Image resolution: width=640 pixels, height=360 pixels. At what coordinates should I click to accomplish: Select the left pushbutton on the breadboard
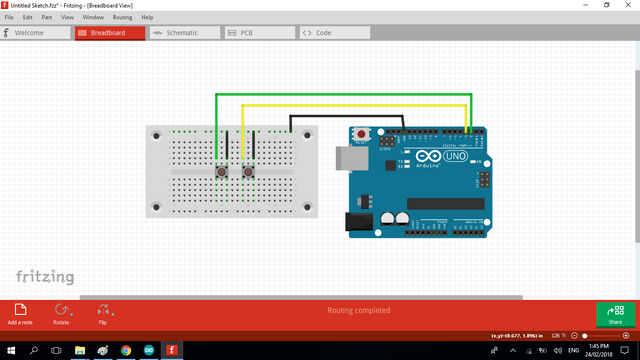pyautogui.click(x=222, y=171)
